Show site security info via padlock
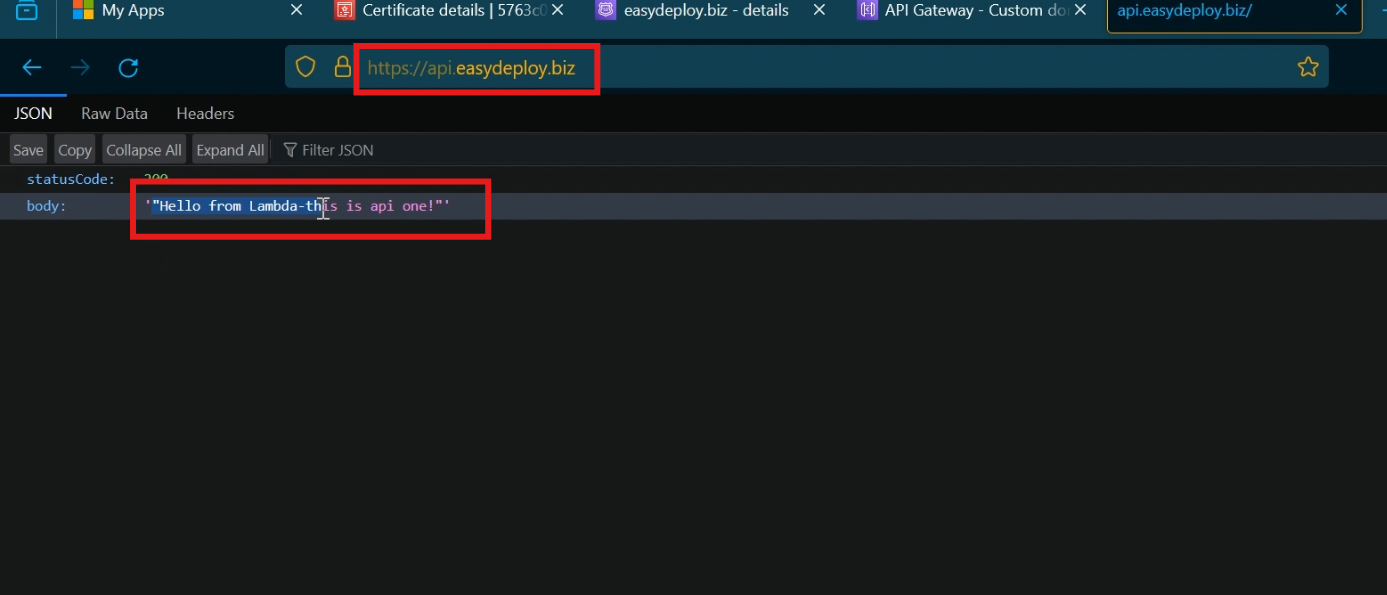This screenshot has height=595, width=1387. point(343,67)
